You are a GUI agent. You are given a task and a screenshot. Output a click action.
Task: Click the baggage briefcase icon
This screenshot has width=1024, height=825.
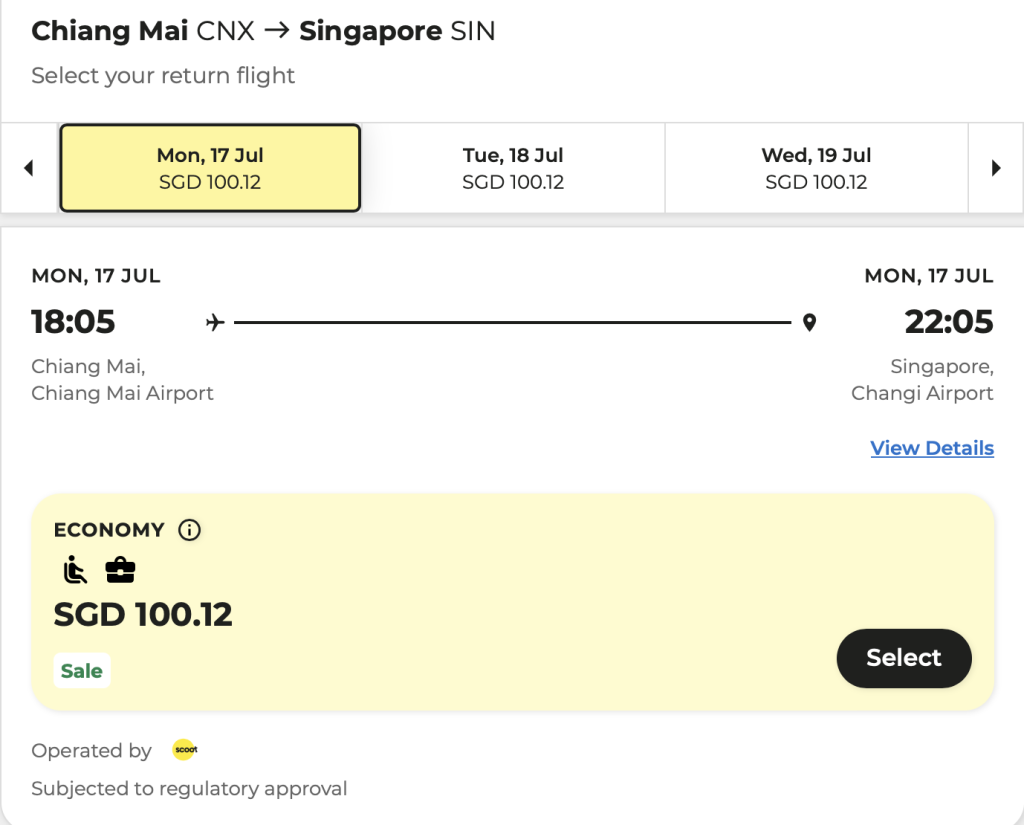120,571
